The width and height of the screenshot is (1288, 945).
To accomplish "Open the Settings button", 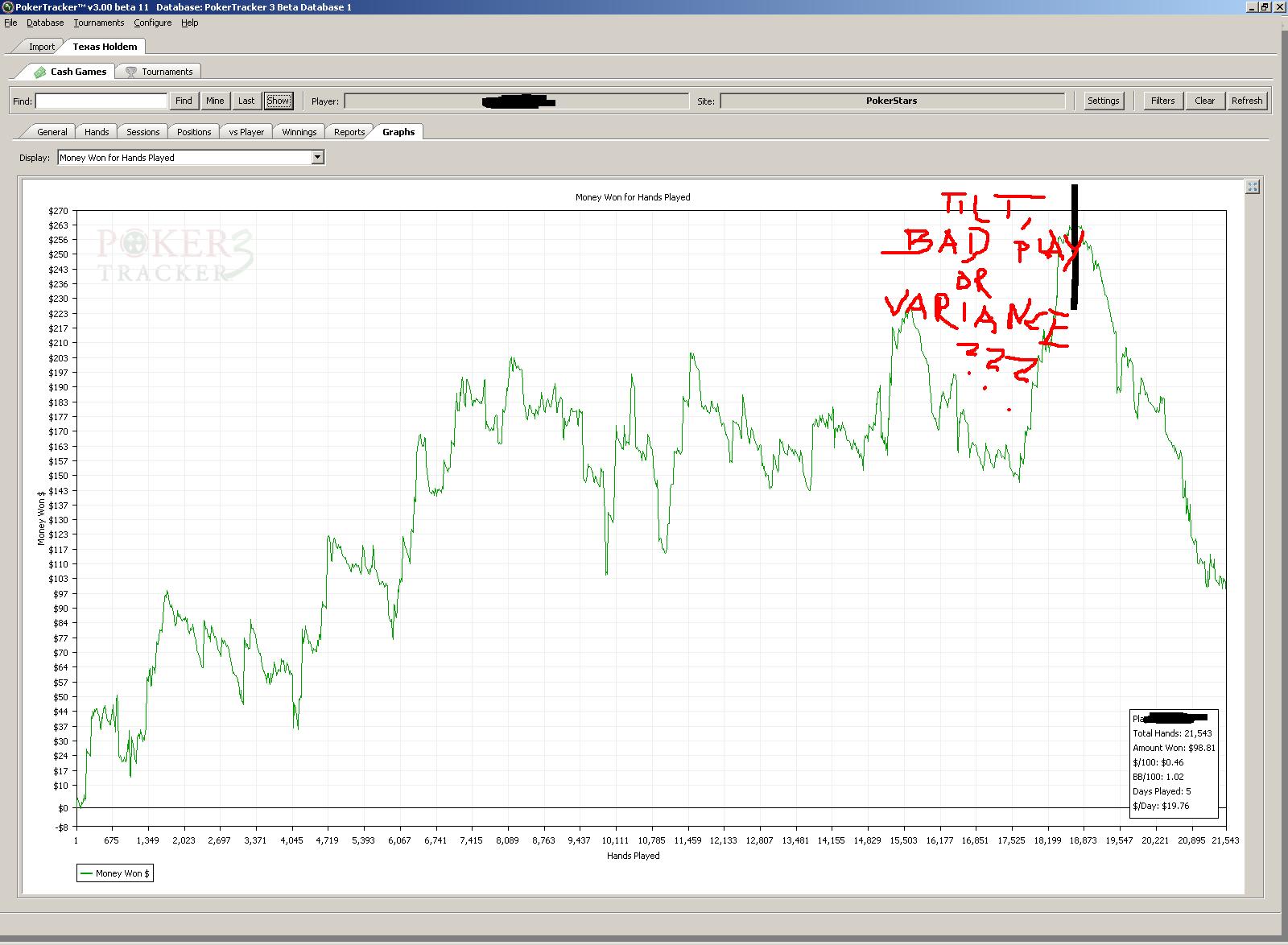I will (x=1103, y=101).
